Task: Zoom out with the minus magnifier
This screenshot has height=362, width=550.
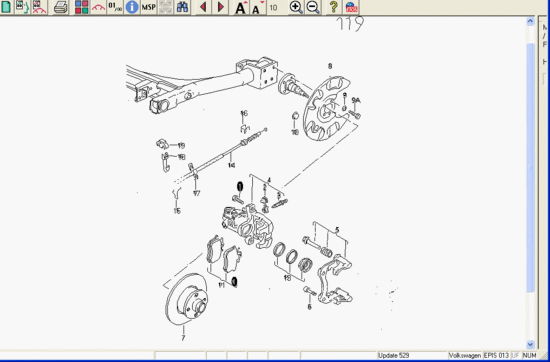Action: (x=313, y=7)
